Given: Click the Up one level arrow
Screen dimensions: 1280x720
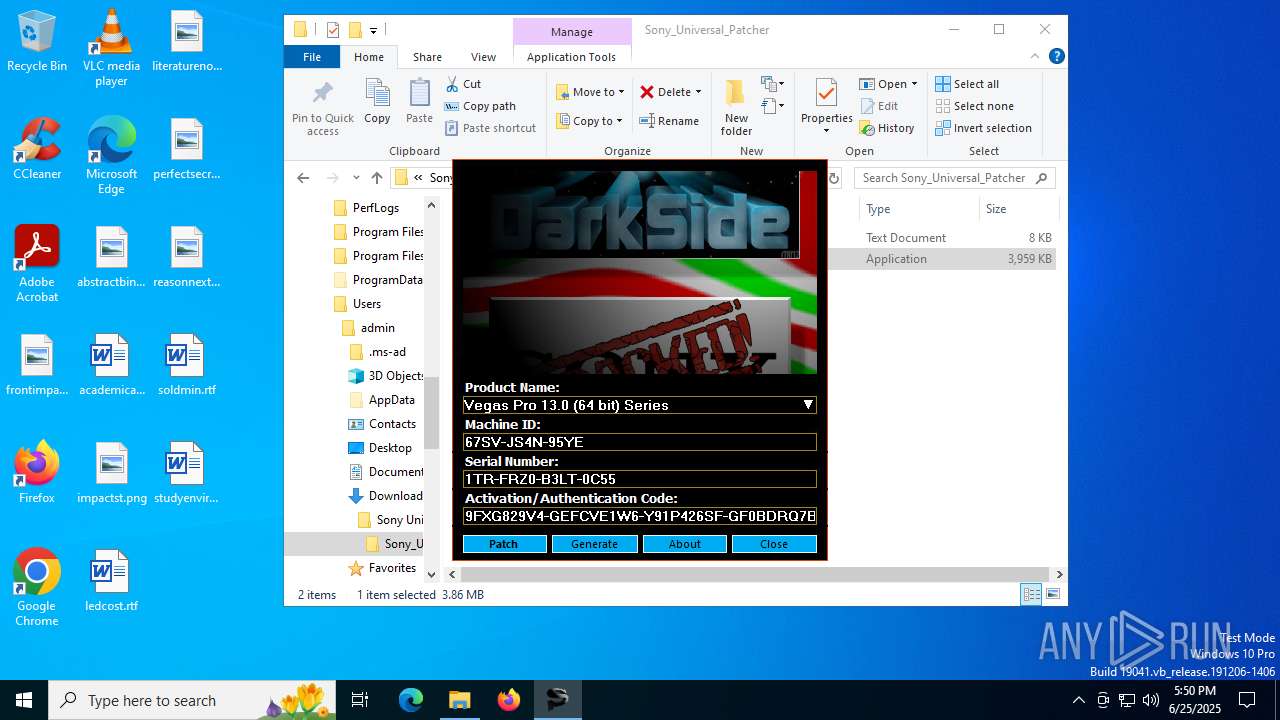Looking at the screenshot, I should click(376, 178).
